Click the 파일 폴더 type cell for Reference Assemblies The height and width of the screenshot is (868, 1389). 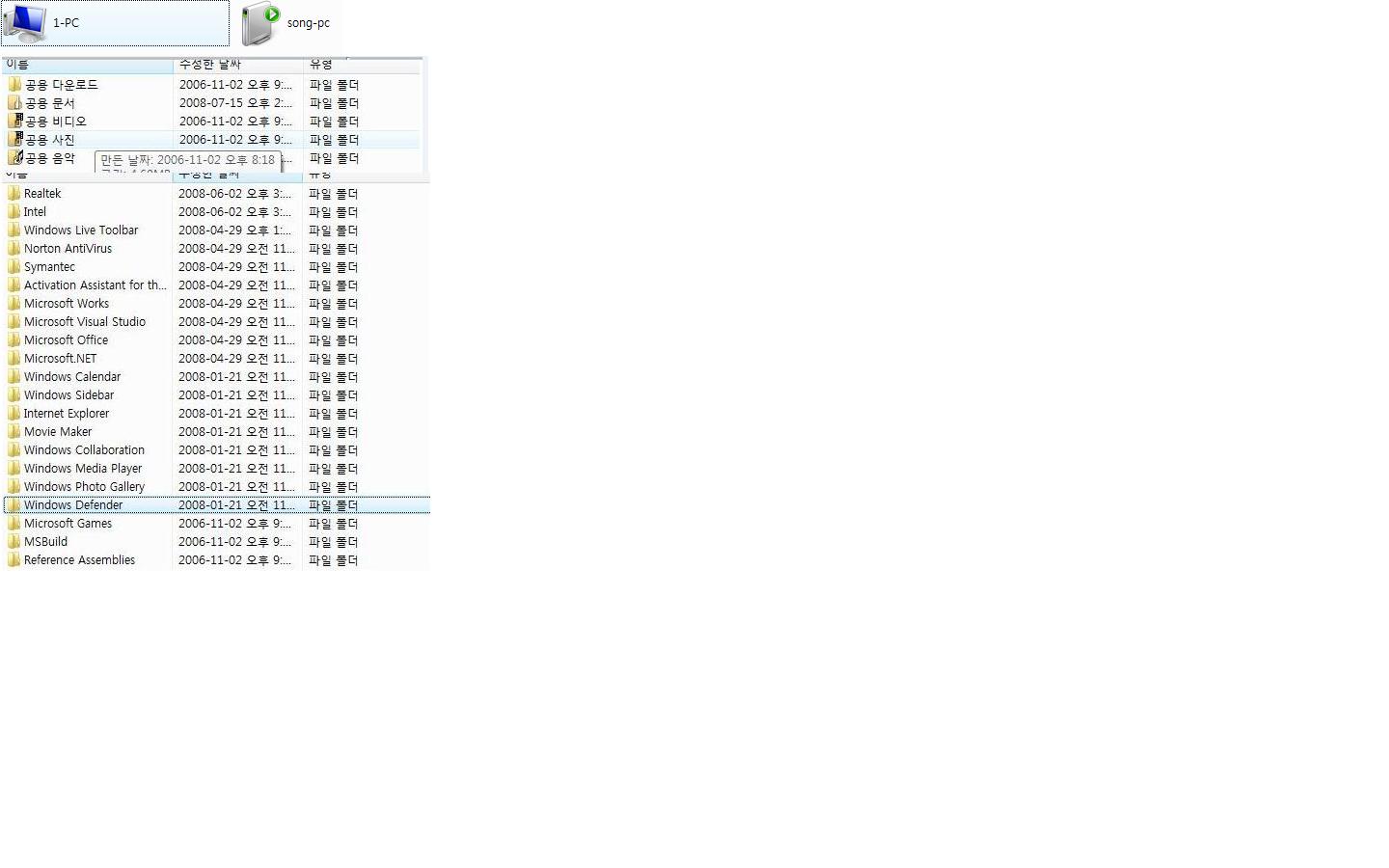point(333,560)
